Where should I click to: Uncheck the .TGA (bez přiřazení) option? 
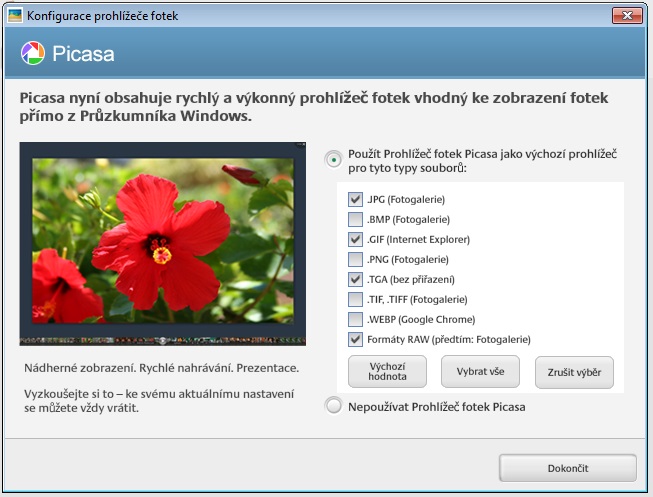click(x=355, y=279)
